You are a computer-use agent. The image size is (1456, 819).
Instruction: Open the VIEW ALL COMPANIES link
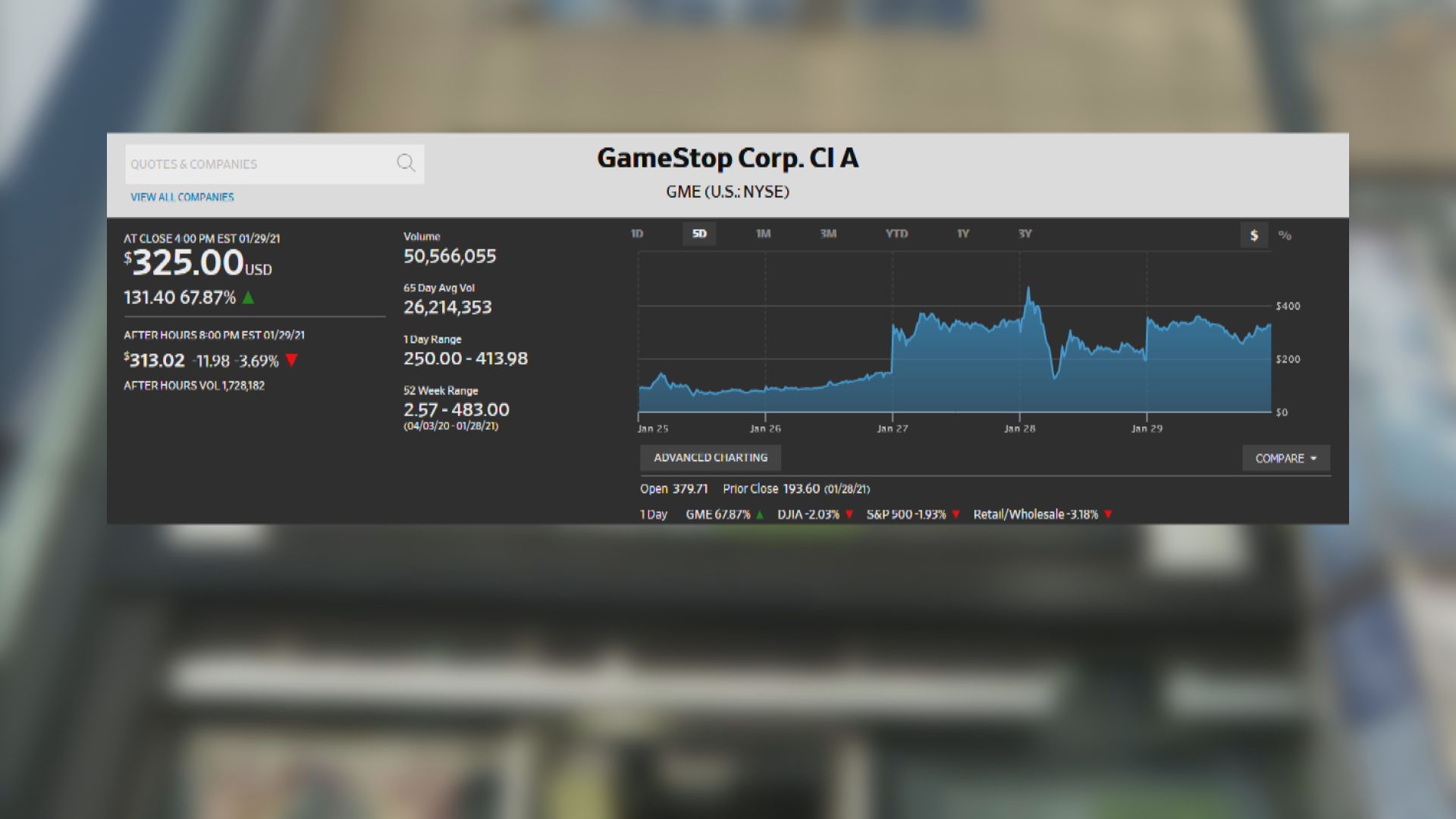pos(182,197)
